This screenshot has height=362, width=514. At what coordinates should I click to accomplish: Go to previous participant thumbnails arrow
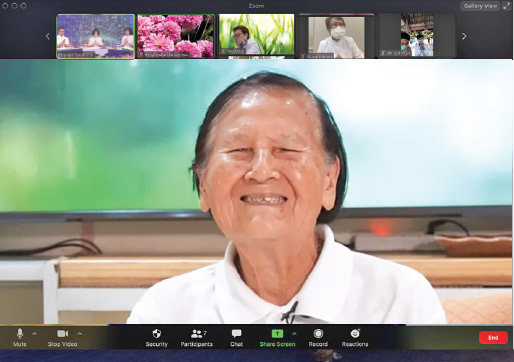click(x=47, y=36)
